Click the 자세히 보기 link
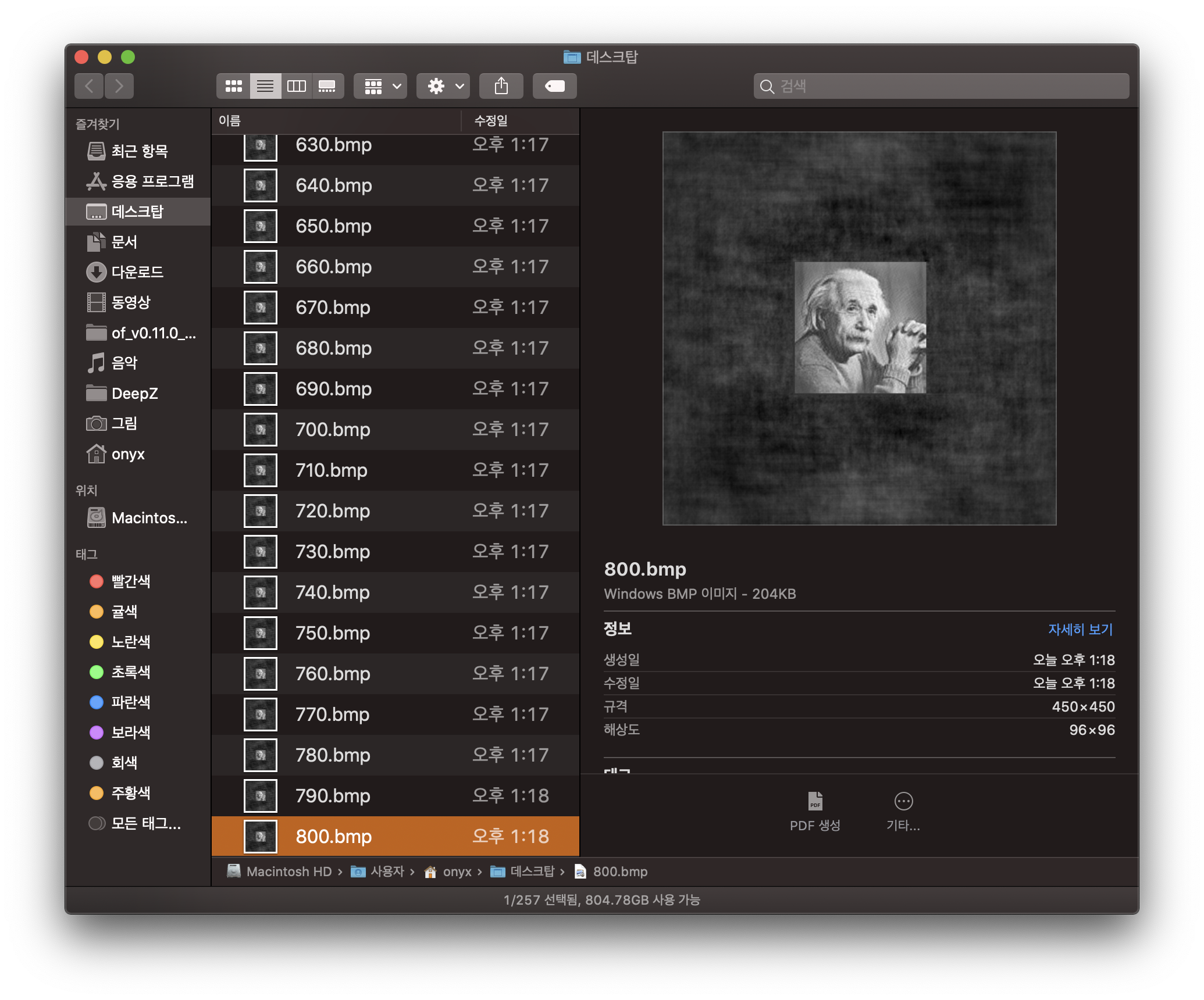1204x1000 pixels. (x=1080, y=630)
